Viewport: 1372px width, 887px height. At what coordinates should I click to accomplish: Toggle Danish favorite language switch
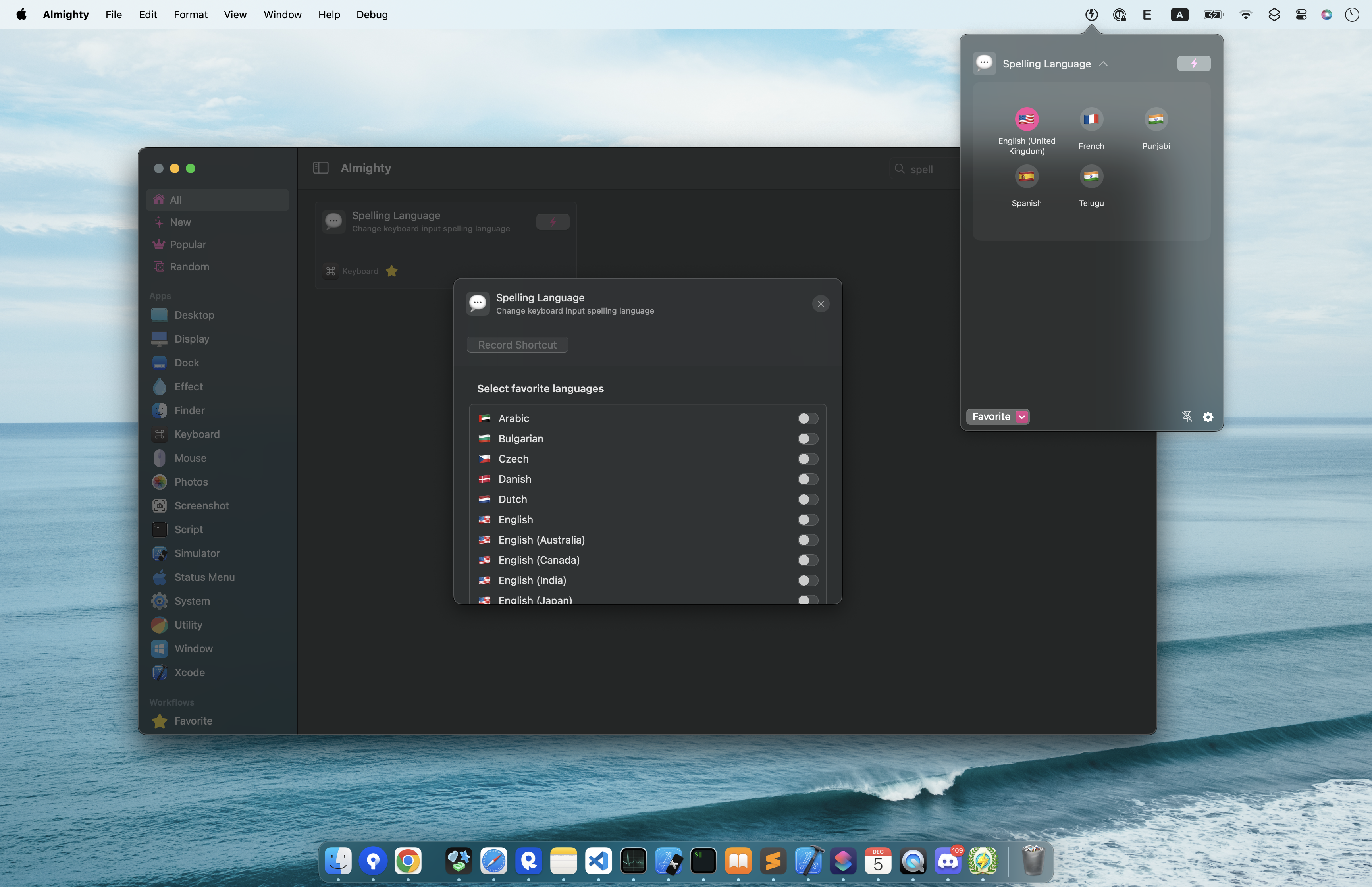pos(807,479)
